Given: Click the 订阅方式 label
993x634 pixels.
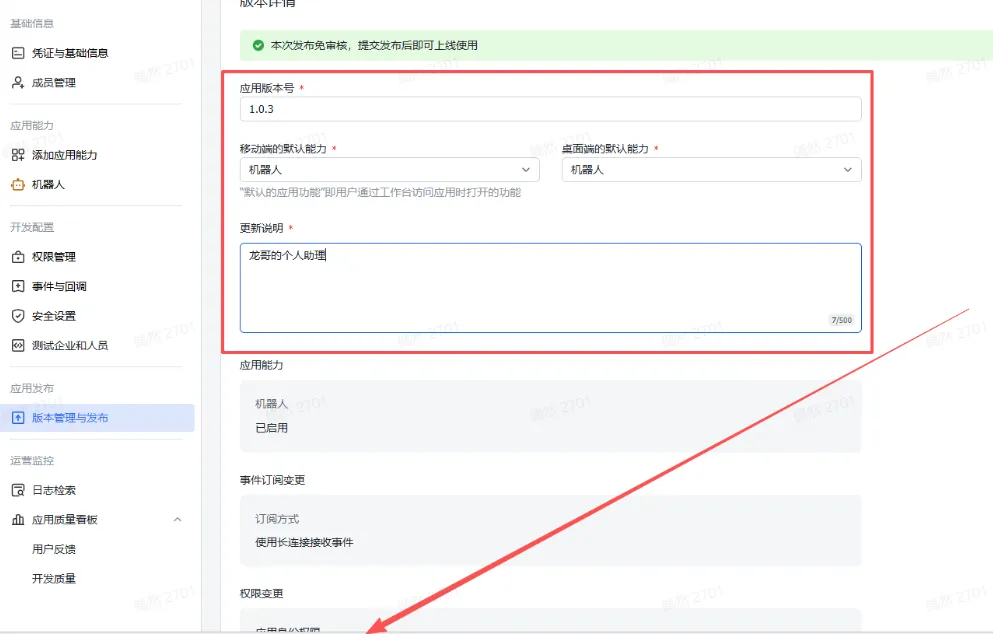Looking at the screenshot, I should (277, 519).
